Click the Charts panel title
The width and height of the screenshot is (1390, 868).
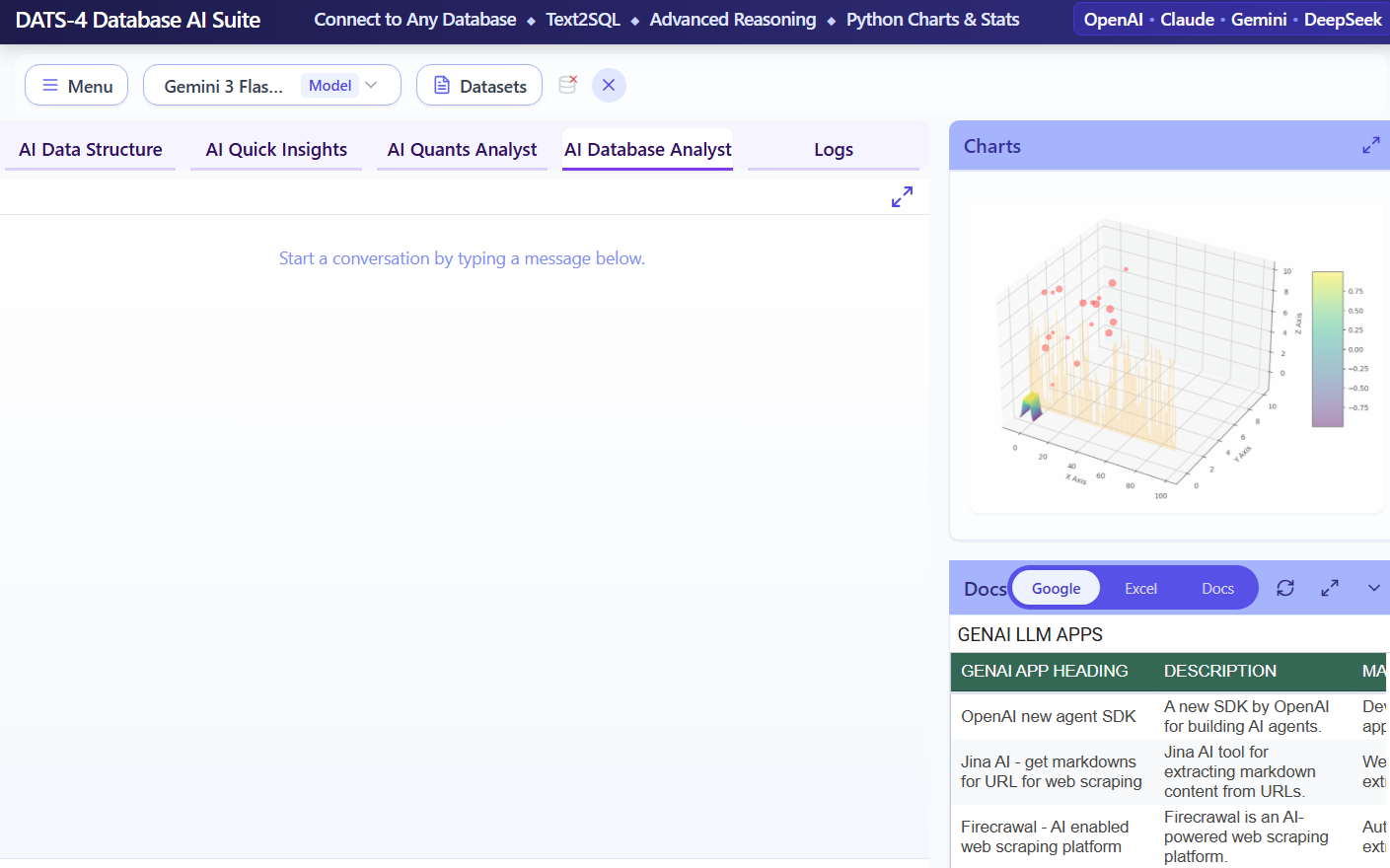click(992, 146)
